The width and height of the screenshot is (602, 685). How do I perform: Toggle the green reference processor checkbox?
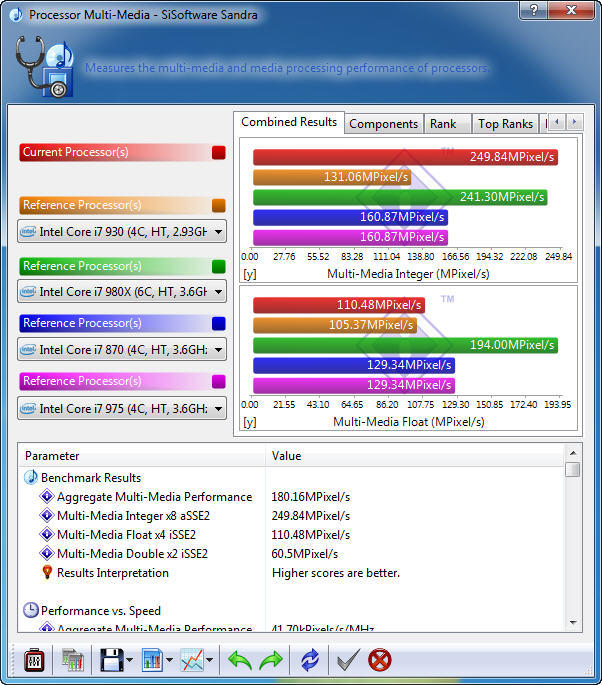(x=218, y=266)
